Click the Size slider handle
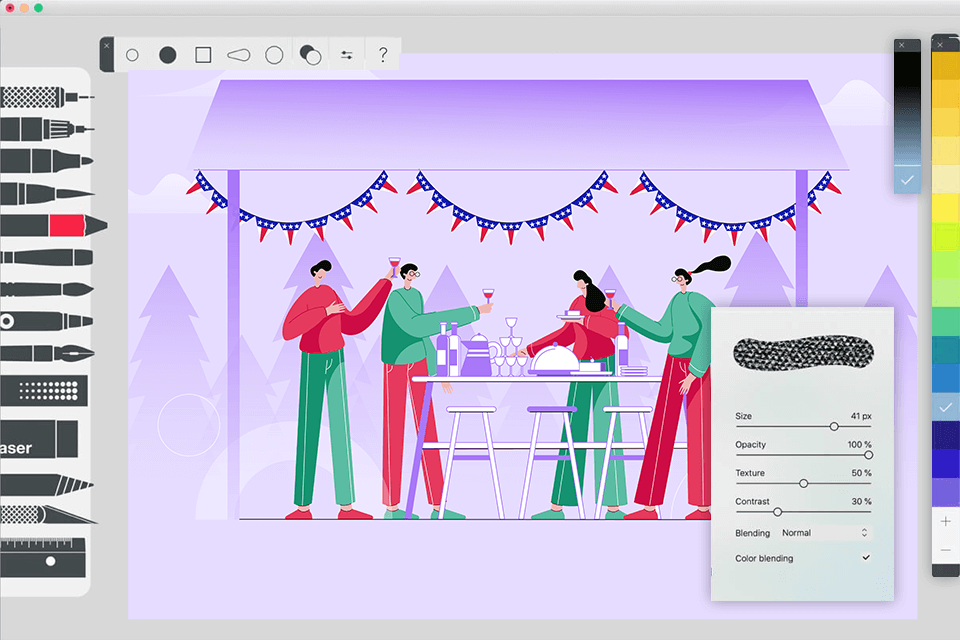960x640 pixels. pos(834,426)
